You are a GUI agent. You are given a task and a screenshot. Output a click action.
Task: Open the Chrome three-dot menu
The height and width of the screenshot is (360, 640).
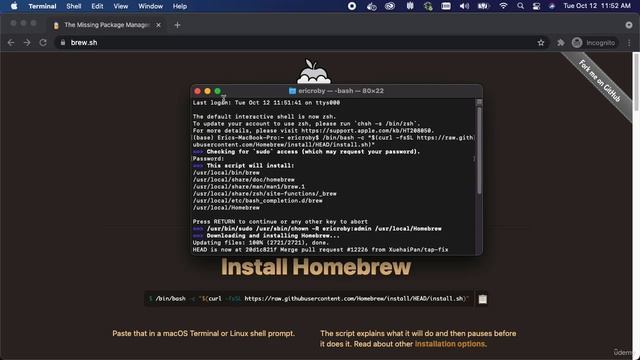pyautogui.click(x=629, y=42)
